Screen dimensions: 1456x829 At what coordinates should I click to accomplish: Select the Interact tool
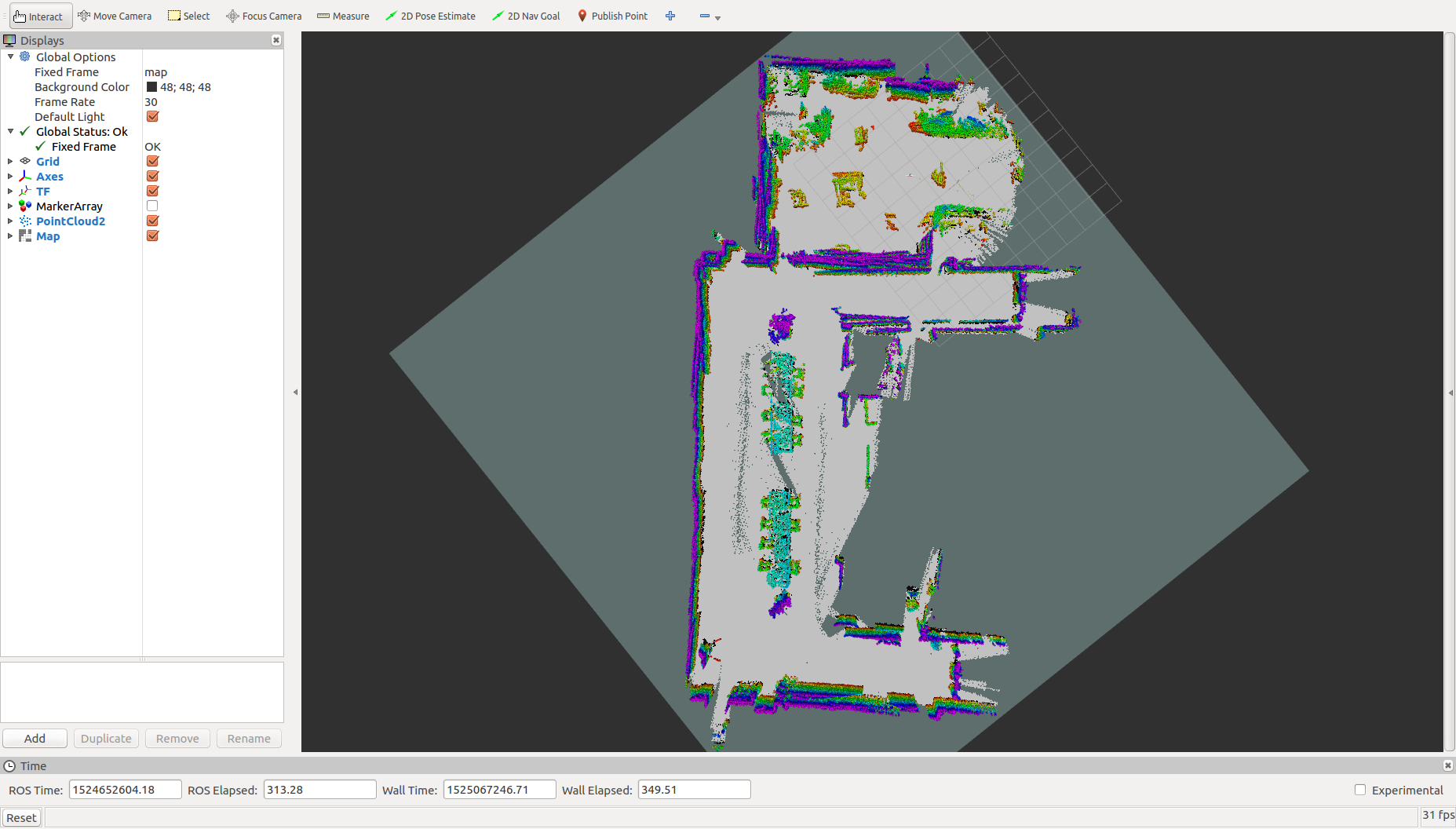pyautogui.click(x=38, y=16)
